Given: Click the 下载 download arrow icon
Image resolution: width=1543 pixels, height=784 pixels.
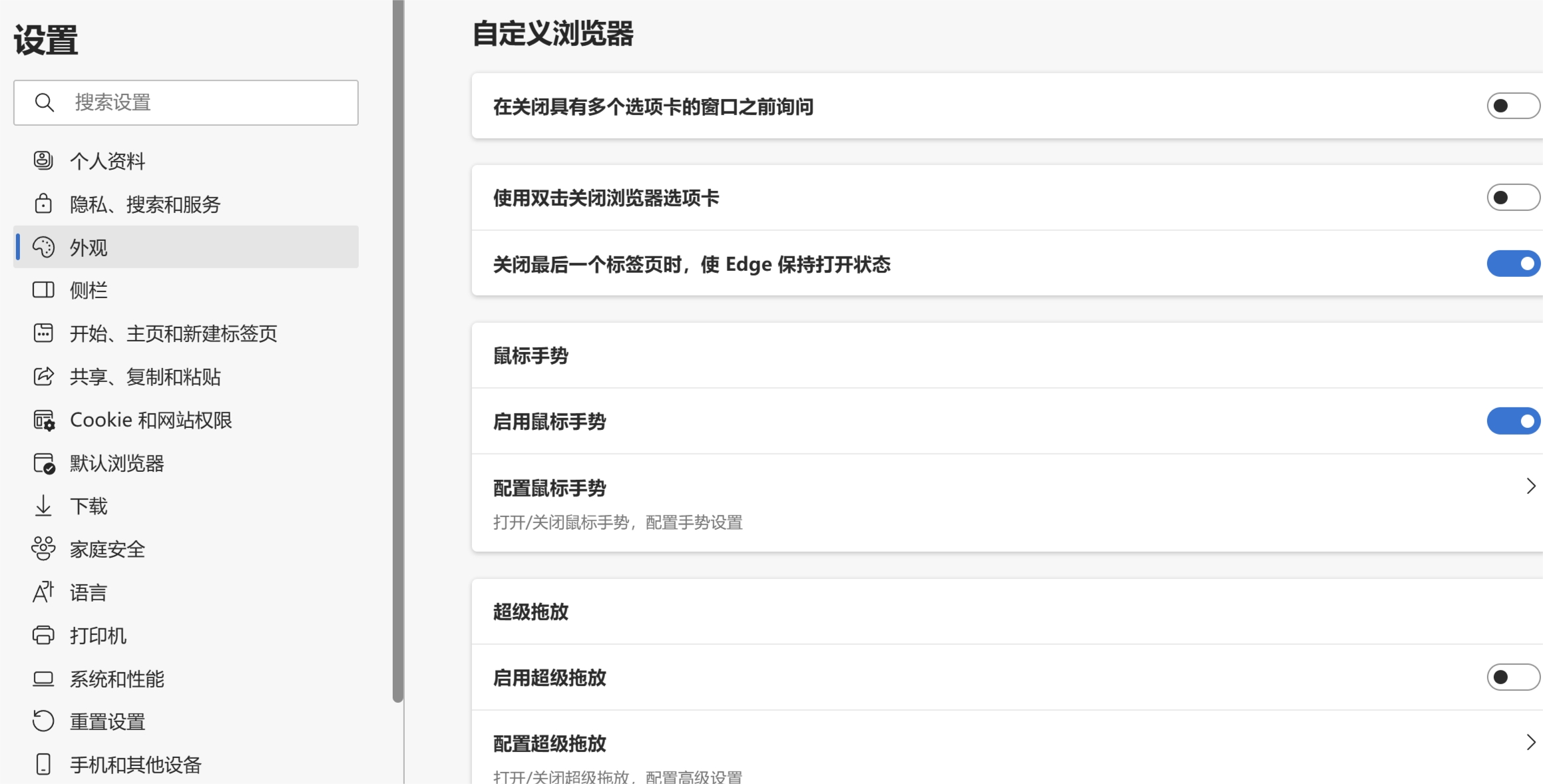Looking at the screenshot, I should click(x=43, y=506).
